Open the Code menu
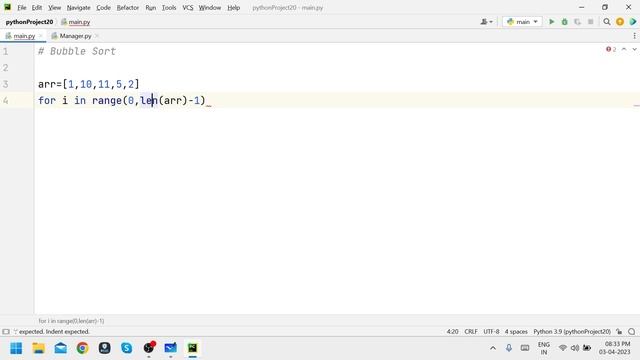 (103, 7)
